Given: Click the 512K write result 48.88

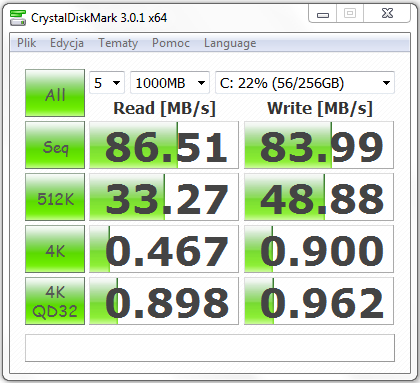Looking at the screenshot, I should coord(319,197).
